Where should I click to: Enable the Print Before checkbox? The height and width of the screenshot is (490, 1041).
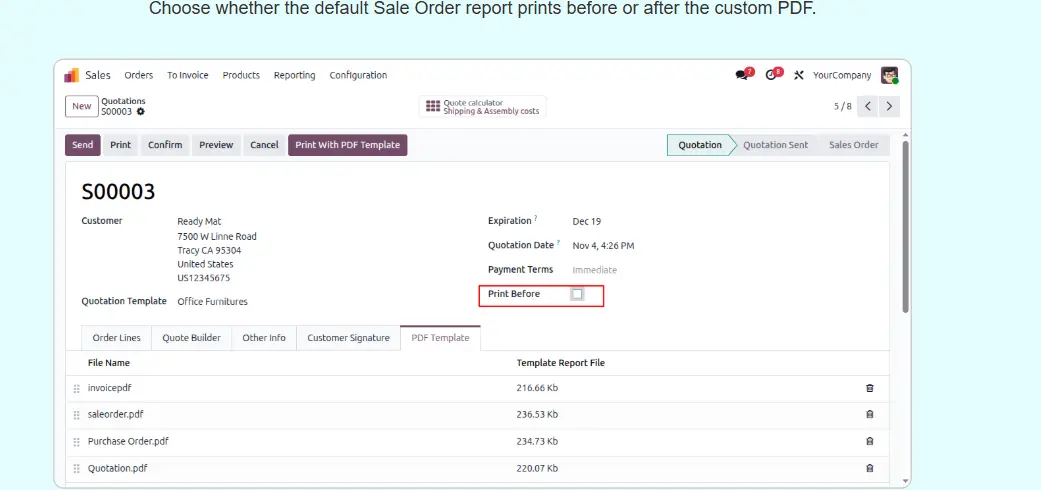pyautogui.click(x=577, y=294)
